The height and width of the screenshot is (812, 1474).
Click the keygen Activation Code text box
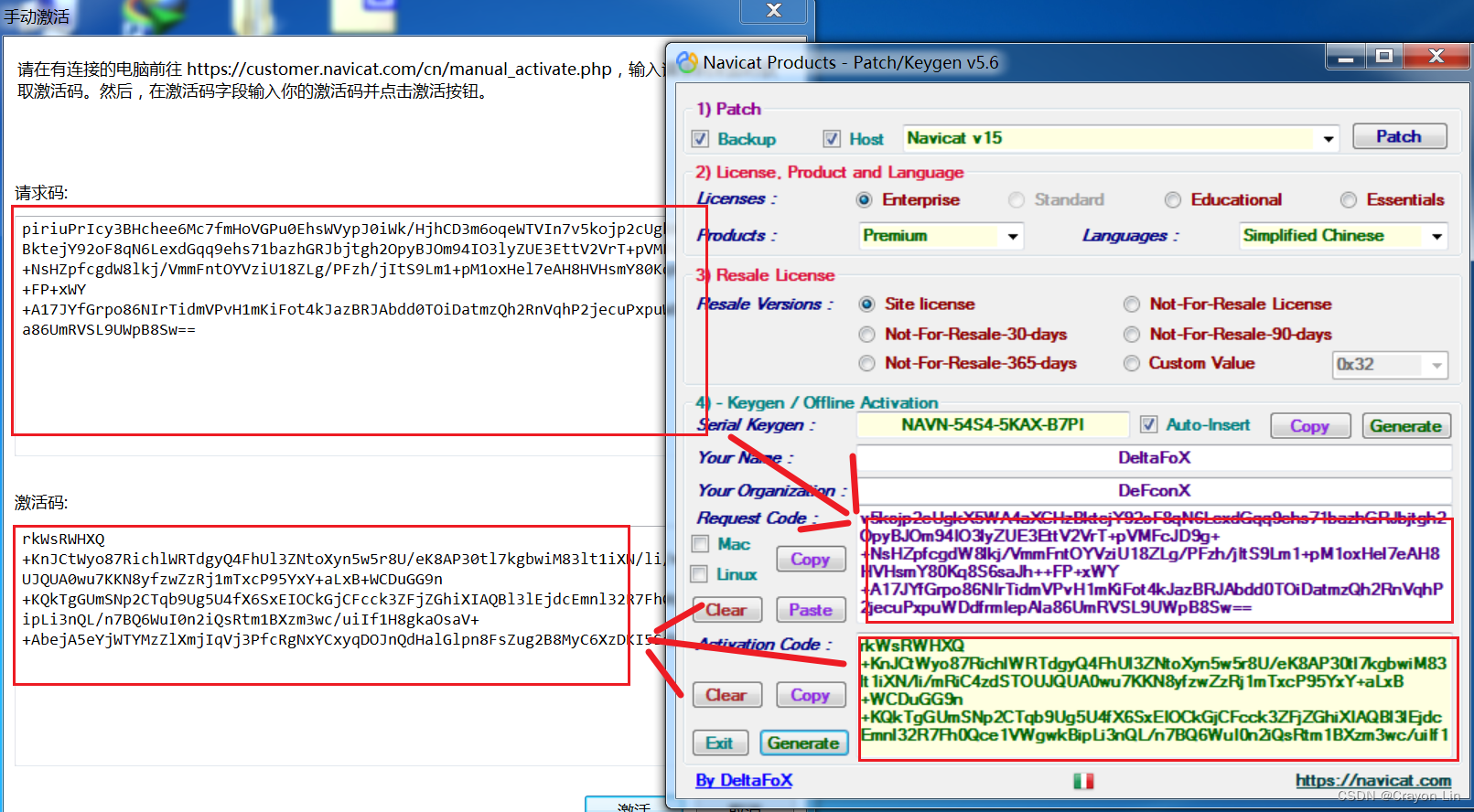(1156, 697)
